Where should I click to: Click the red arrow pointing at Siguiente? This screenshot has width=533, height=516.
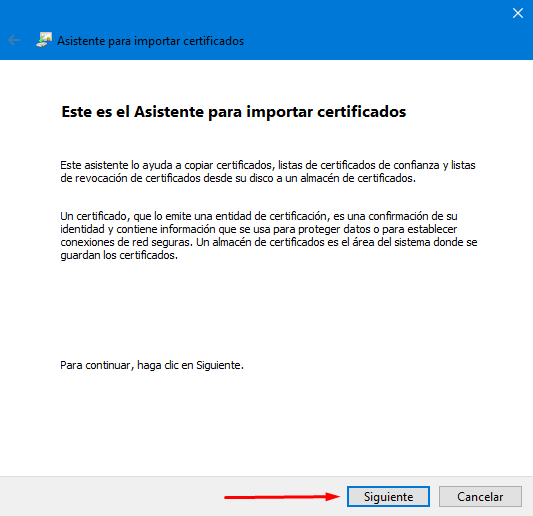tap(282, 497)
